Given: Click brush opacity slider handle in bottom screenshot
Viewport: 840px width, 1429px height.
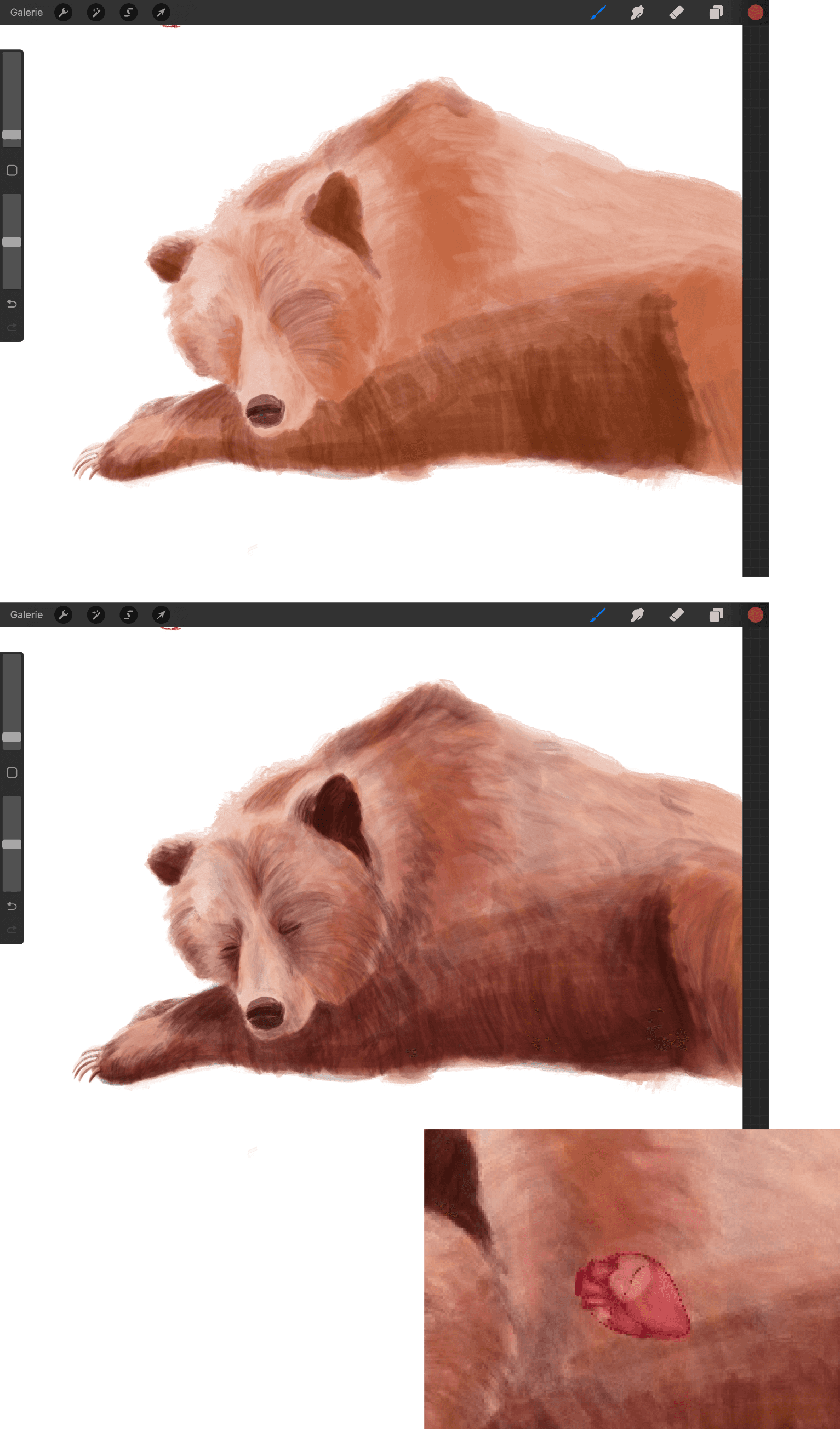Looking at the screenshot, I should point(12,844).
